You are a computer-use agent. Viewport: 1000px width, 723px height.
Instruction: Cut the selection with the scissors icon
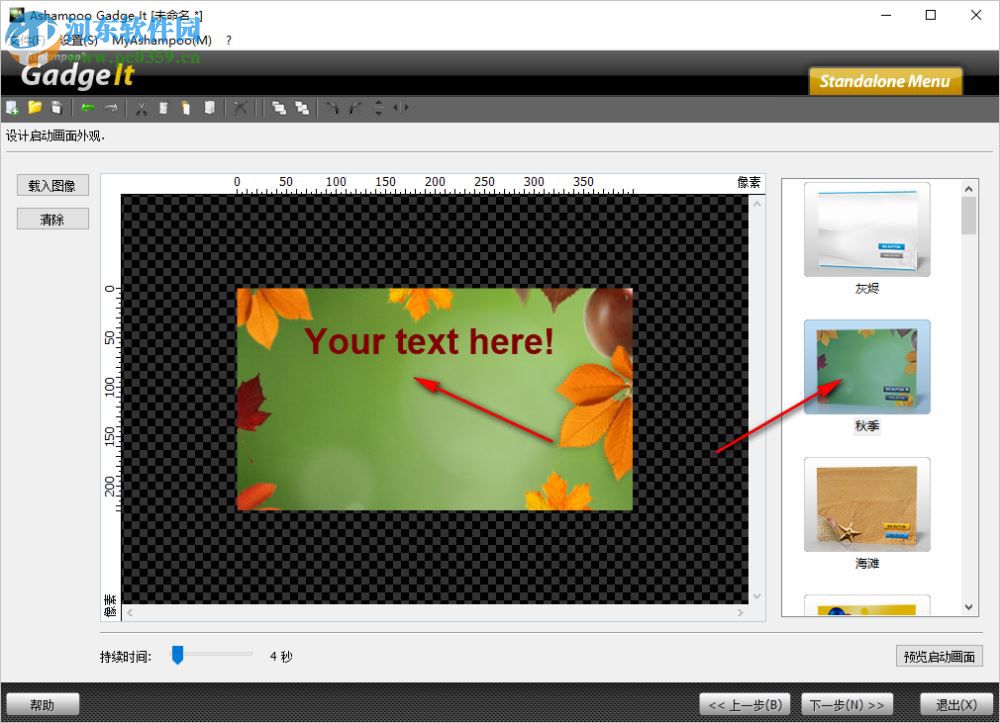142,108
